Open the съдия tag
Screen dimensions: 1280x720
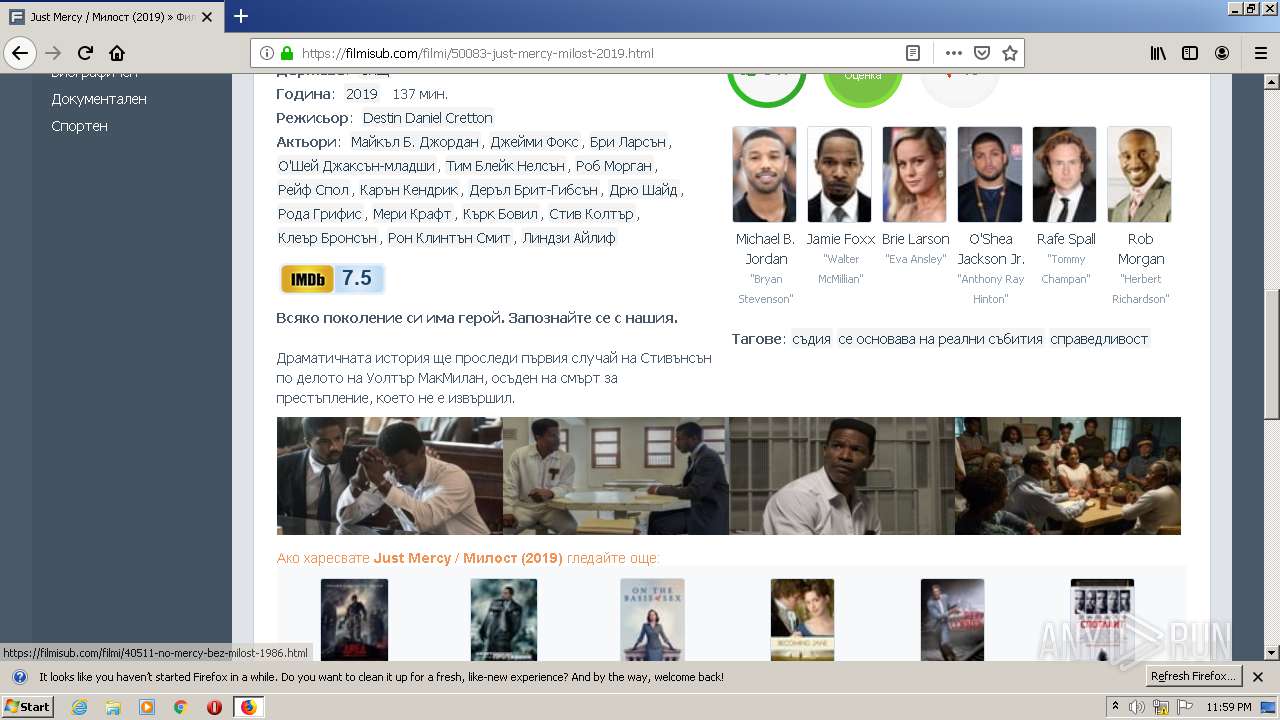pyautogui.click(x=811, y=339)
